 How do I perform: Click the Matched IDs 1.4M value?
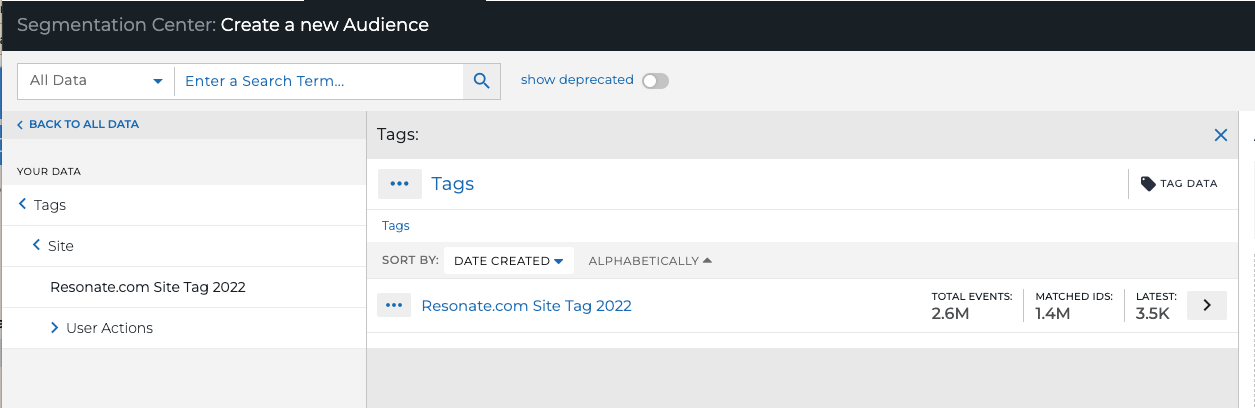pos(1053,314)
